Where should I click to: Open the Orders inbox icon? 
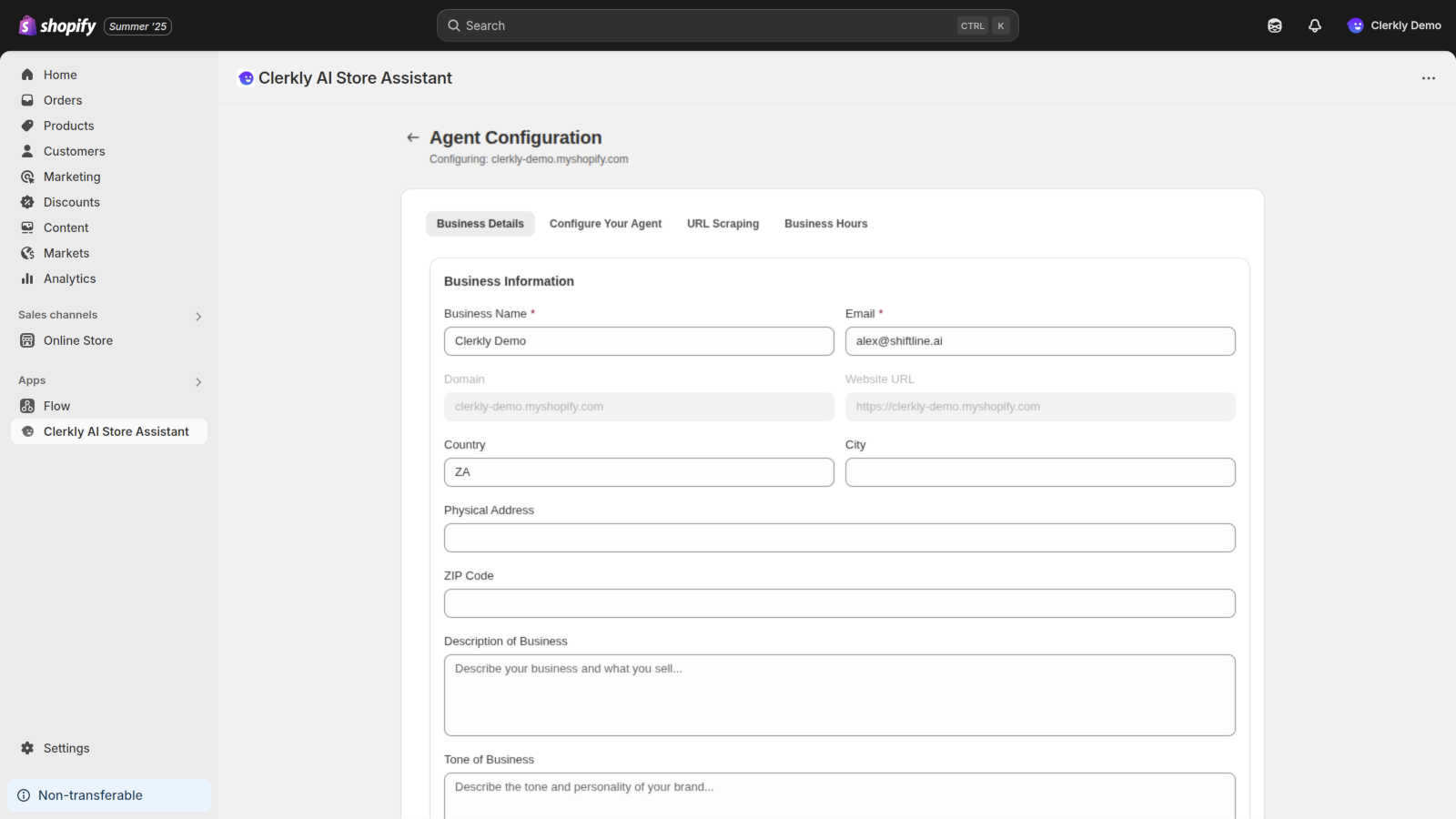[x=27, y=100]
